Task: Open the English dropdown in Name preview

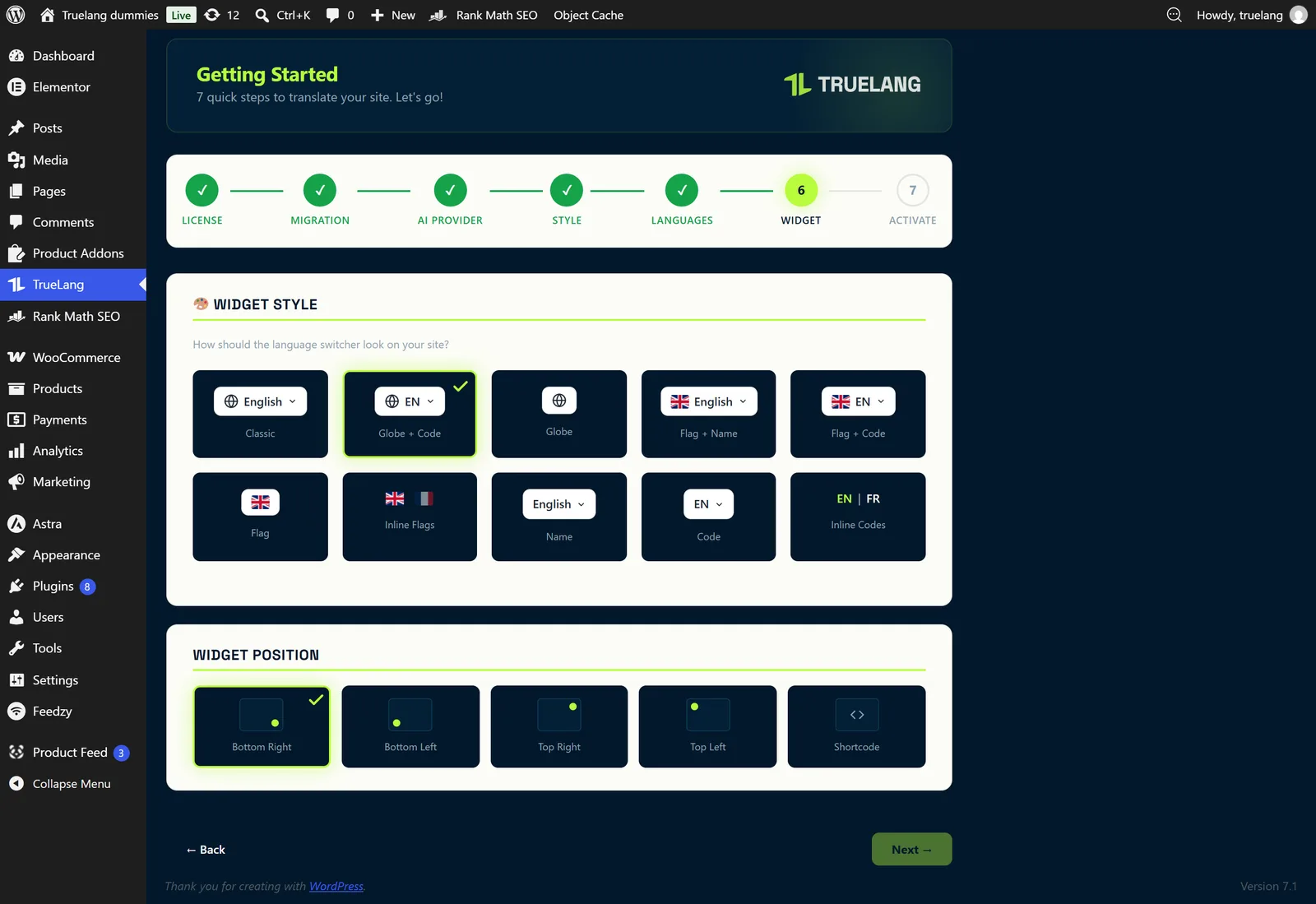Action: click(559, 504)
